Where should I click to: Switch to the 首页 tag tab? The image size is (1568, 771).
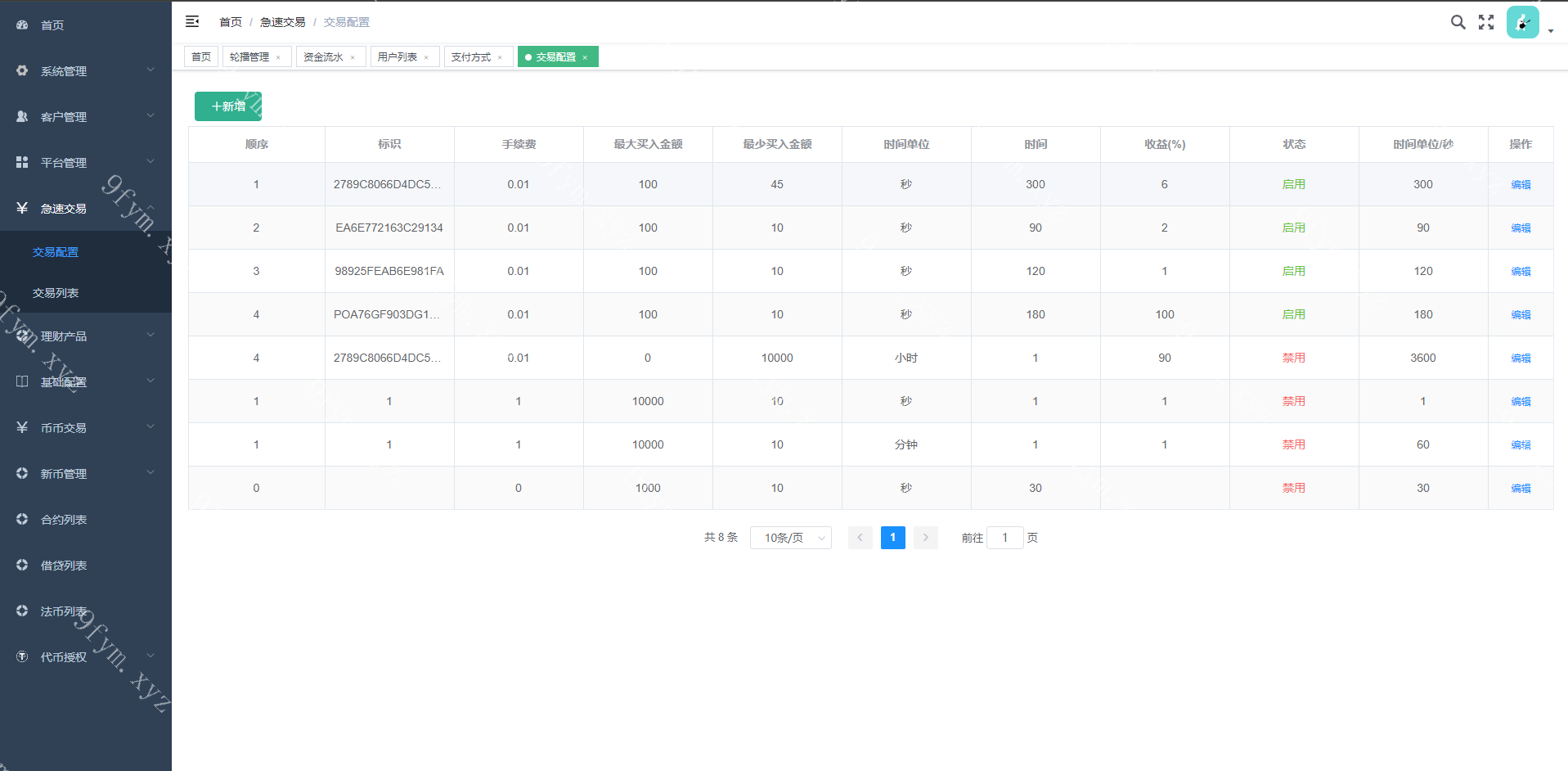(201, 56)
